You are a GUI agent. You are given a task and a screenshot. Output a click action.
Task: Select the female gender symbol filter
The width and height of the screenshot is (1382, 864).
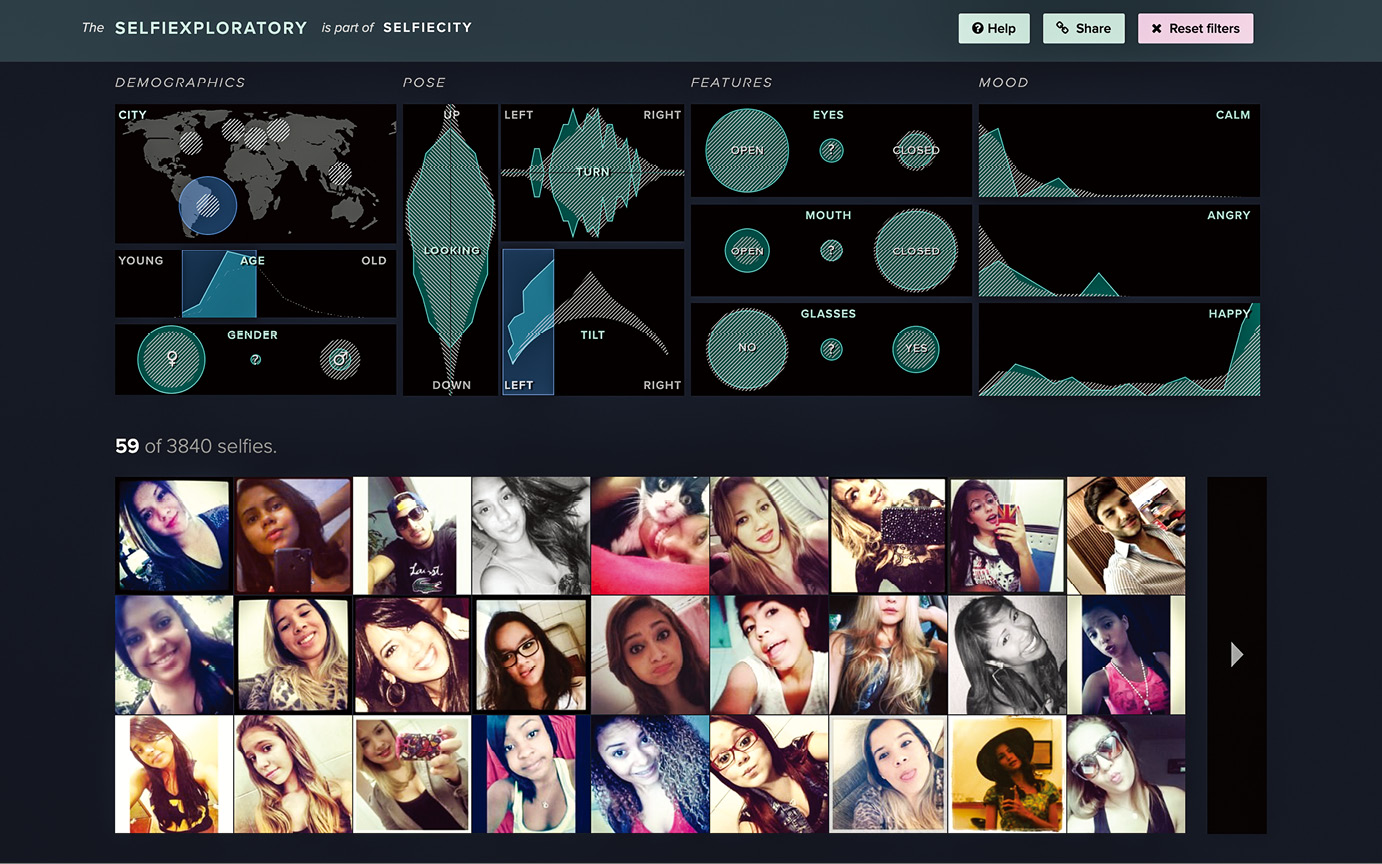[171, 359]
